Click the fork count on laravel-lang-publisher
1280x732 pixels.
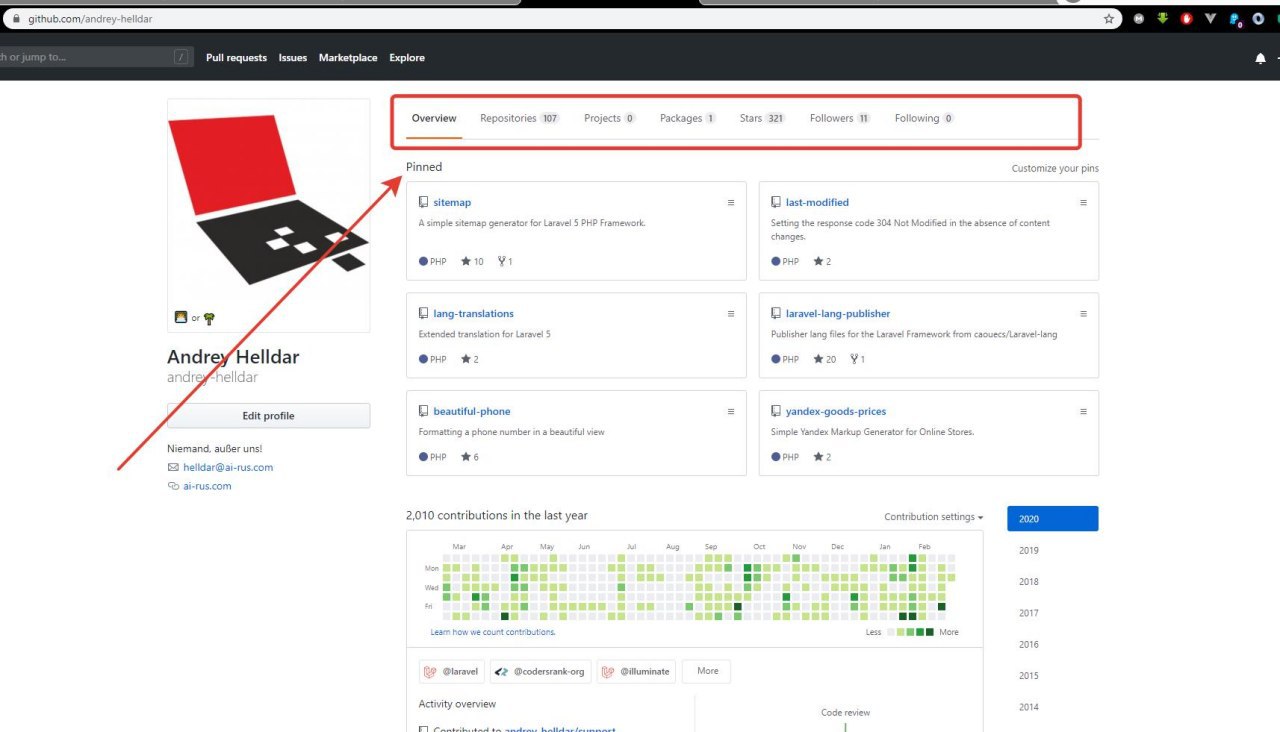click(x=858, y=359)
